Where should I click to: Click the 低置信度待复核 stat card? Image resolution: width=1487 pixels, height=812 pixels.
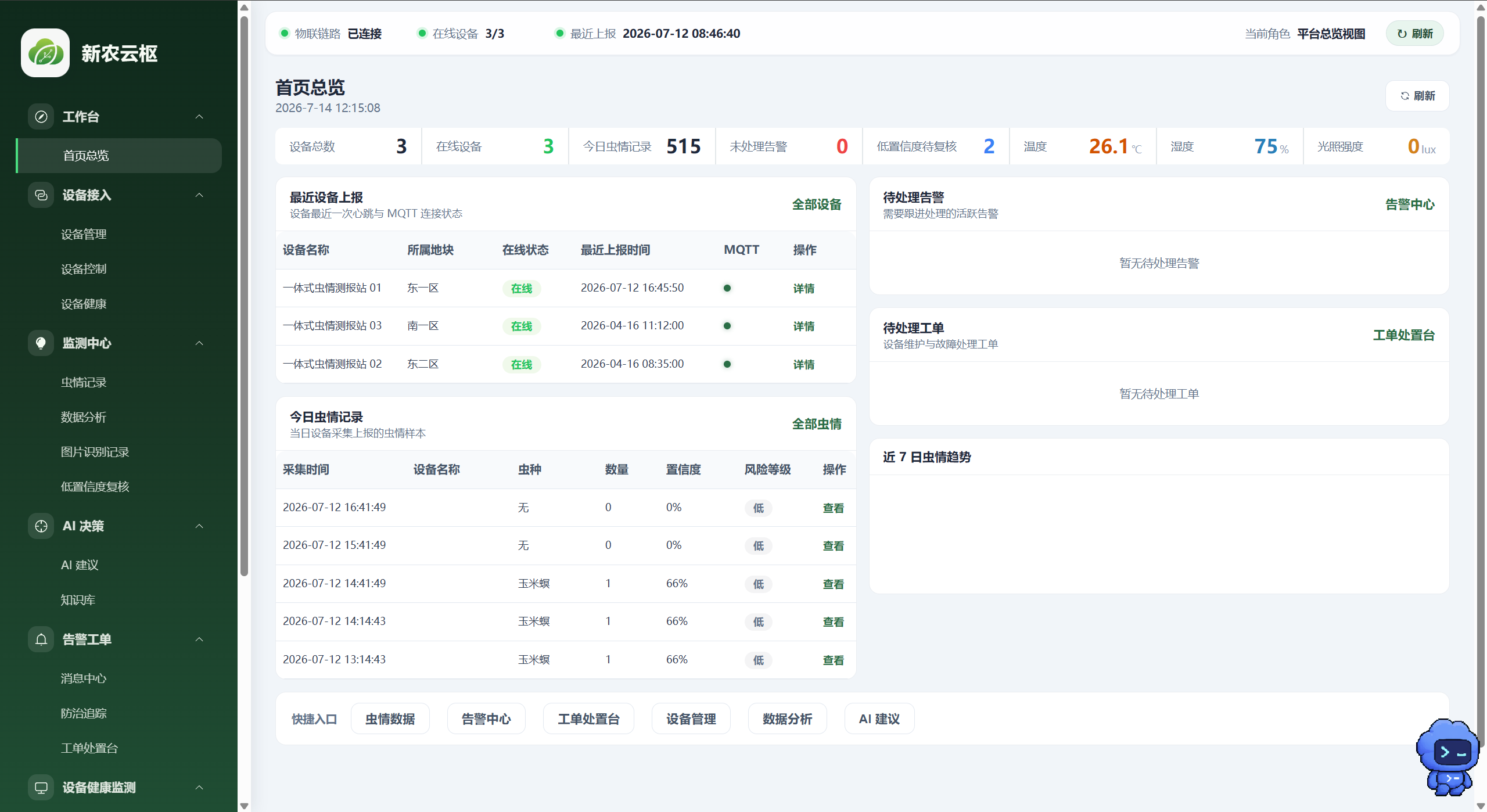(936, 146)
